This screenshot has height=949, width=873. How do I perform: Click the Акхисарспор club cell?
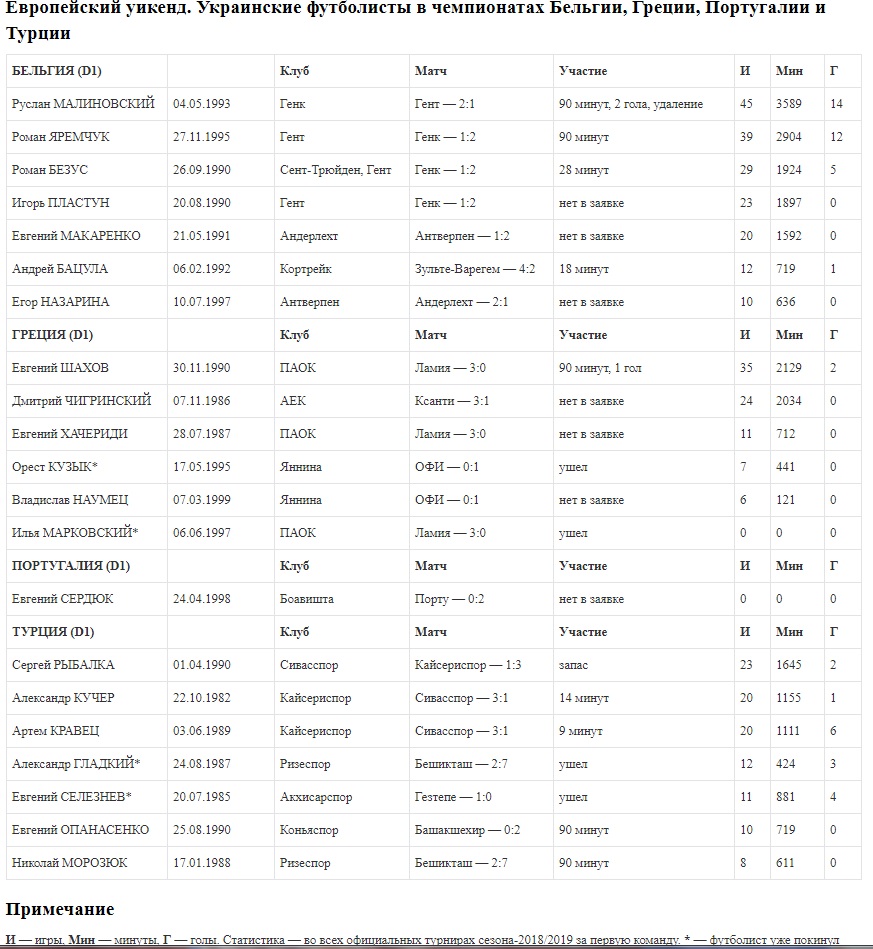pos(316,797)
